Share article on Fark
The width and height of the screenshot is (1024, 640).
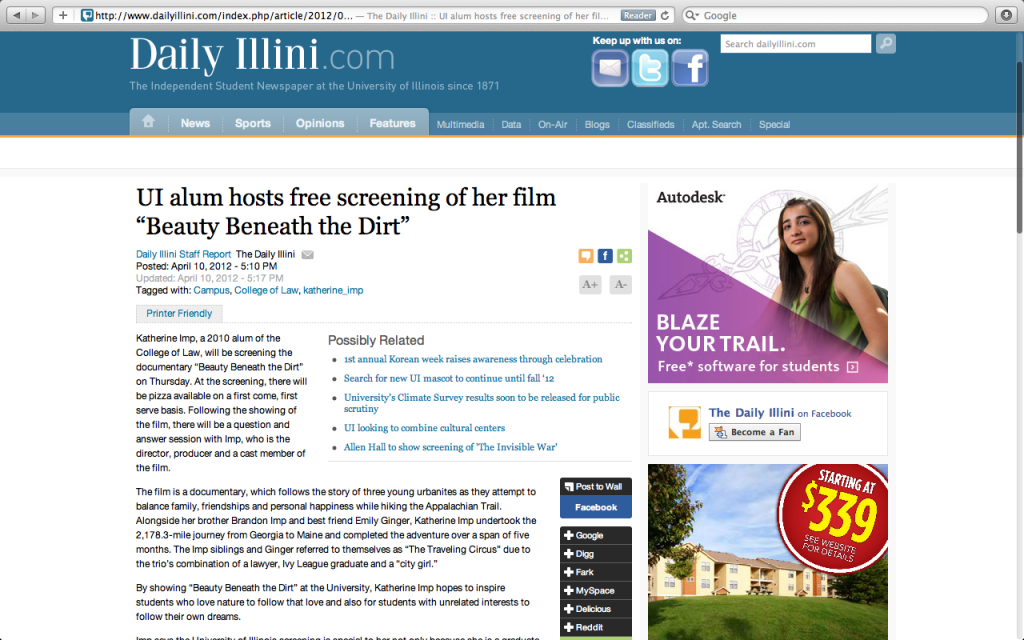coord(596,572)
